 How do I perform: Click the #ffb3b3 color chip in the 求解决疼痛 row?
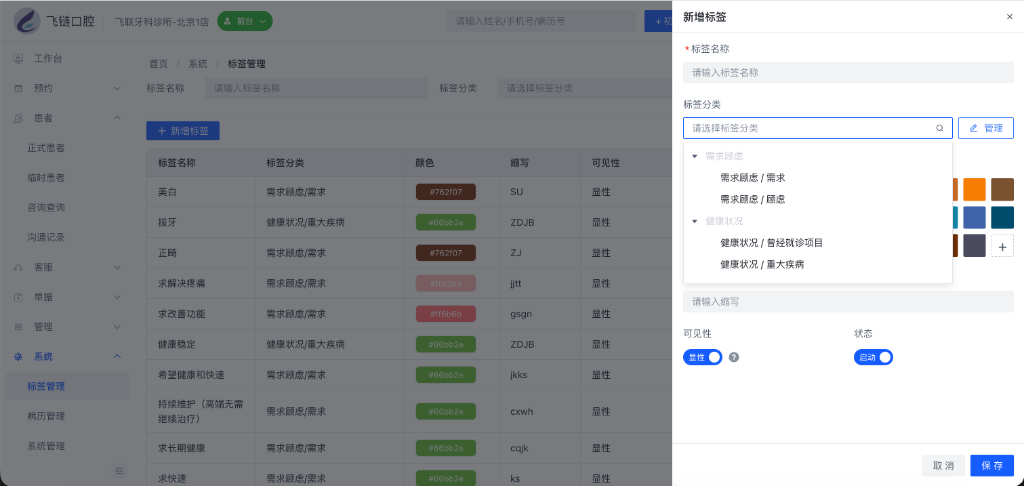pos(446,284)
